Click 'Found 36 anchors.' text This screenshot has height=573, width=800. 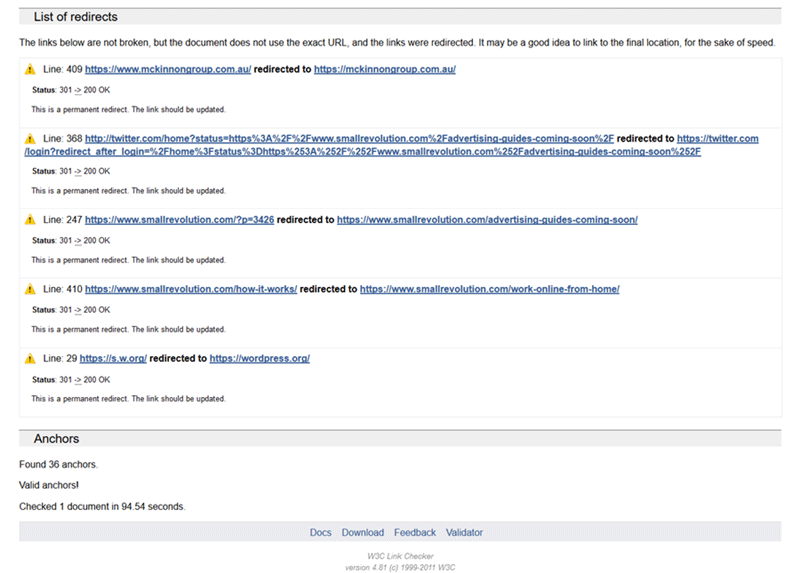(58, 465)
